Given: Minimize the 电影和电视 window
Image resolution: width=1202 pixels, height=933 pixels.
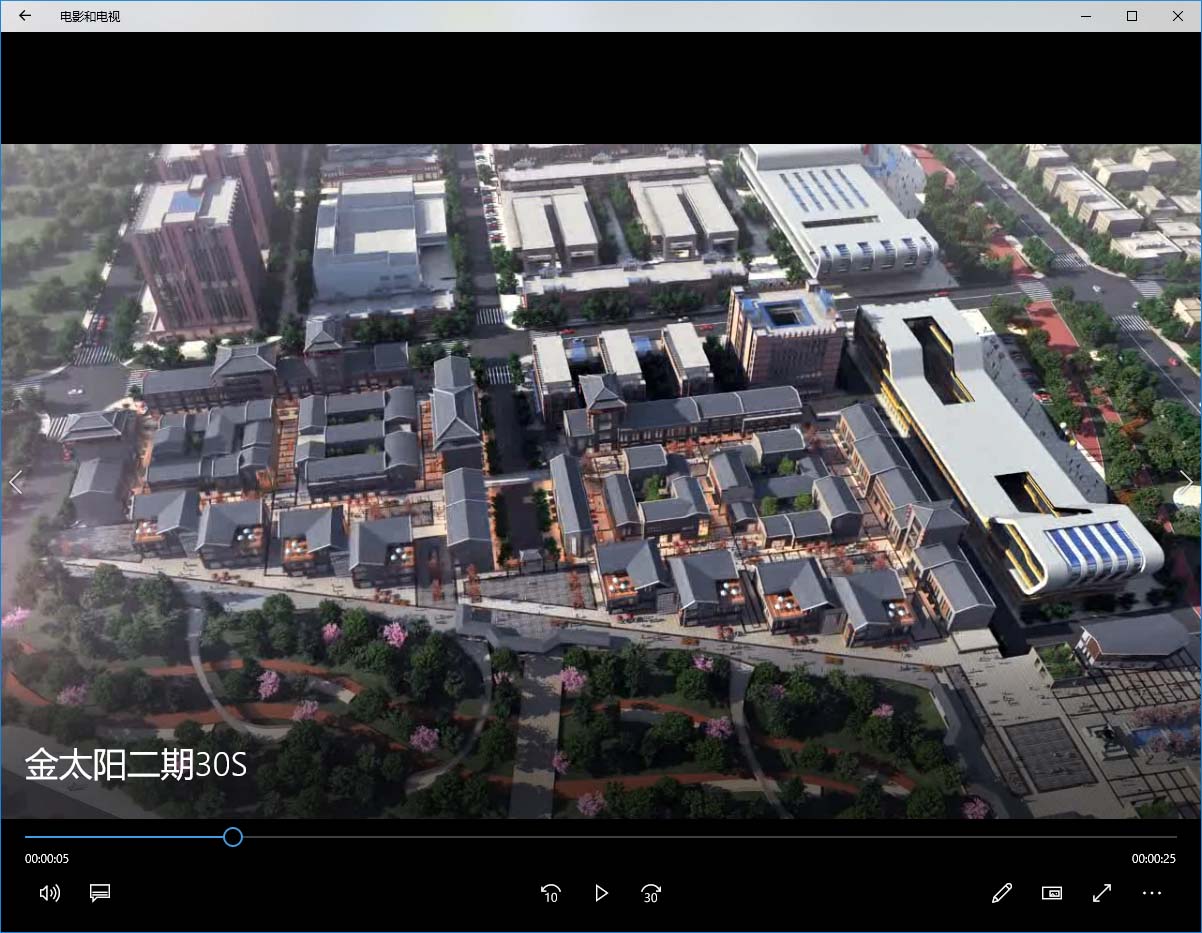Looking at the screenshot, I should 1086,16.
